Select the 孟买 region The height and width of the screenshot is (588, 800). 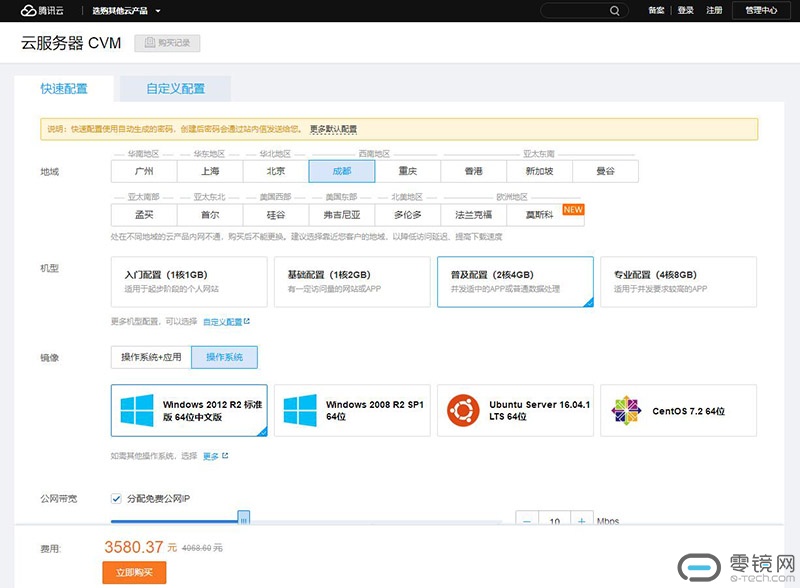(144, 215)
